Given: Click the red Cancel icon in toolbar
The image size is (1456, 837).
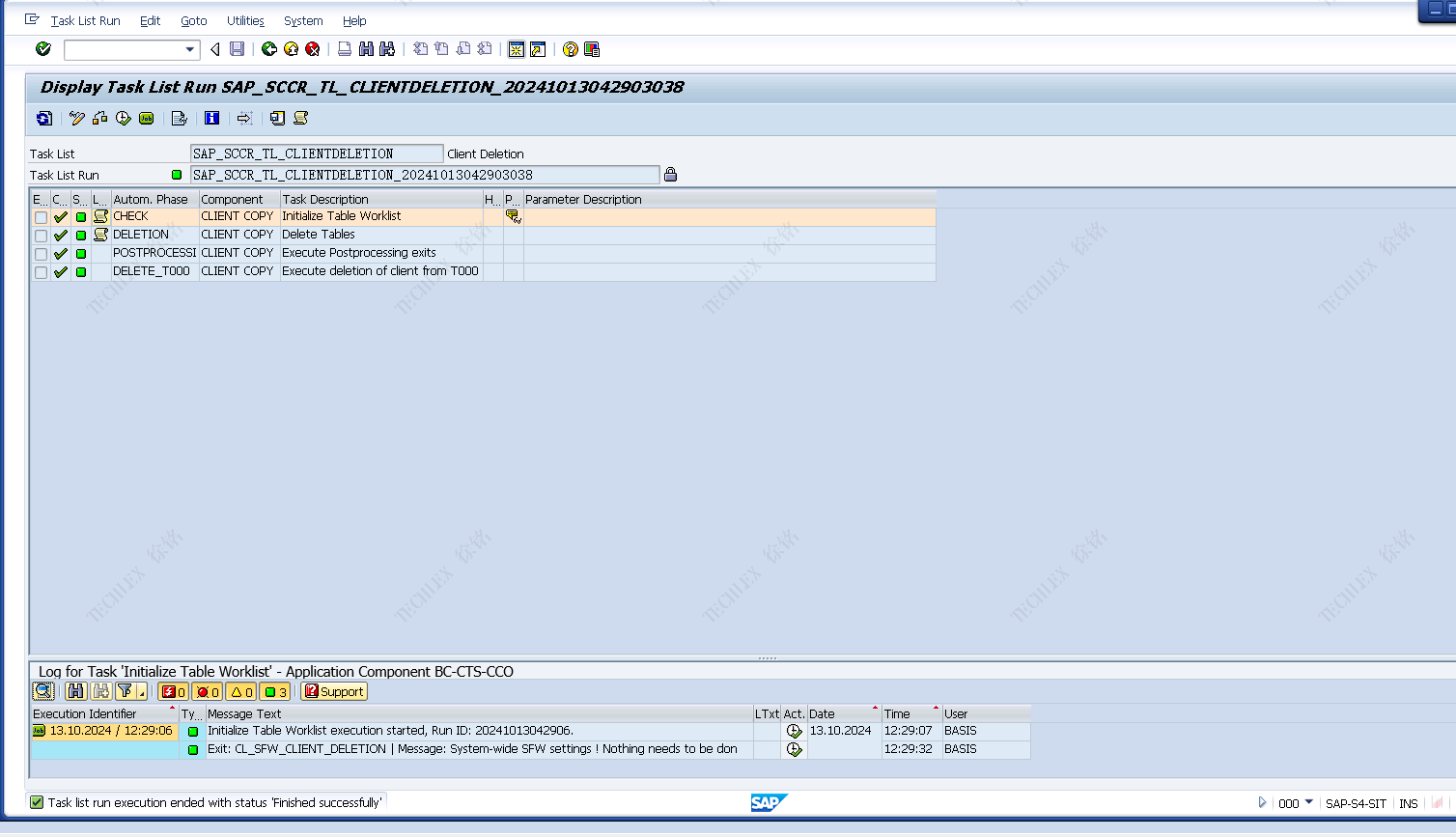Looking at the screenshot, I should [x=313, y=49].
